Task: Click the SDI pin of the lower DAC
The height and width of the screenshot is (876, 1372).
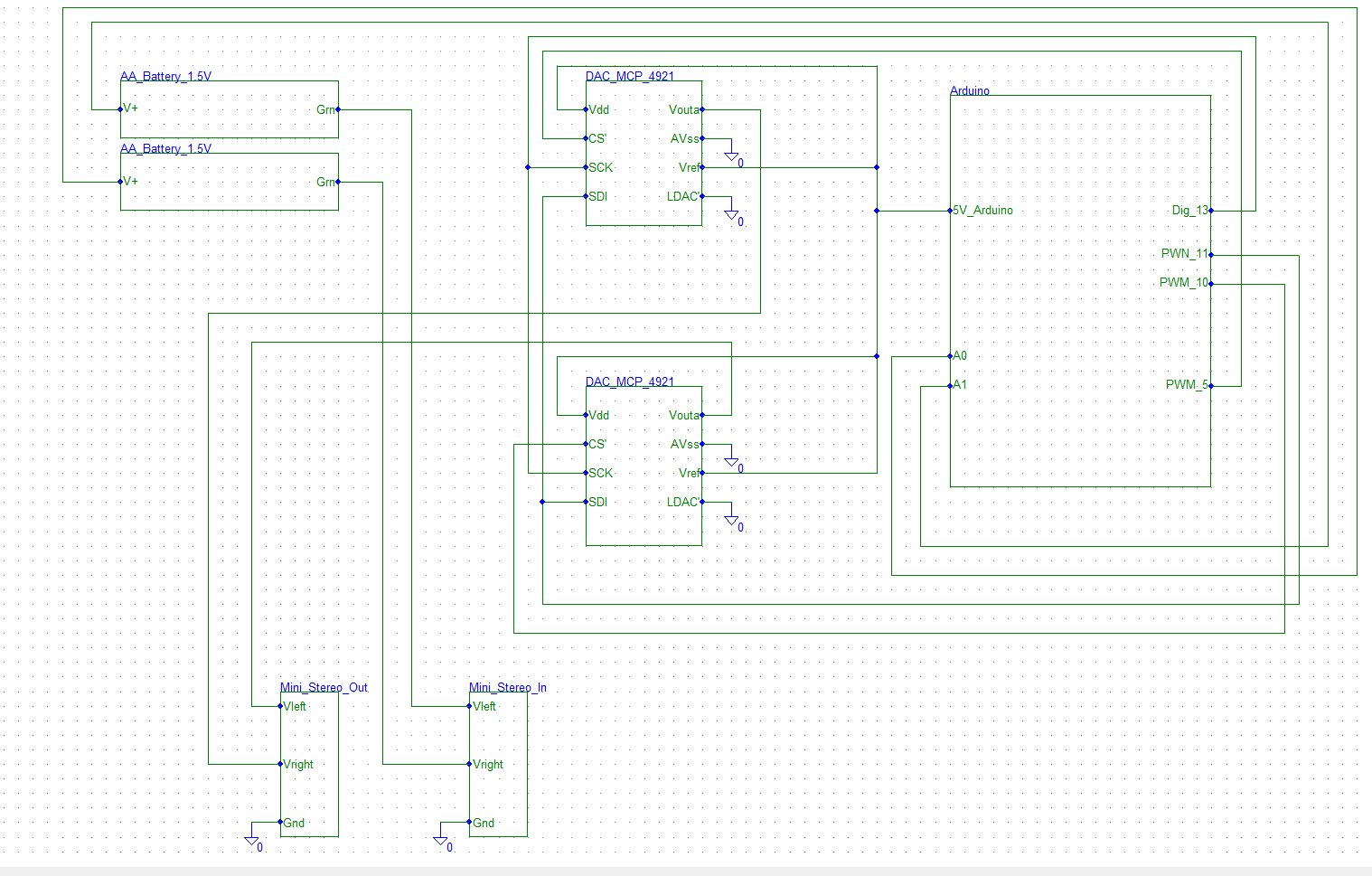Action: point(586,502)
